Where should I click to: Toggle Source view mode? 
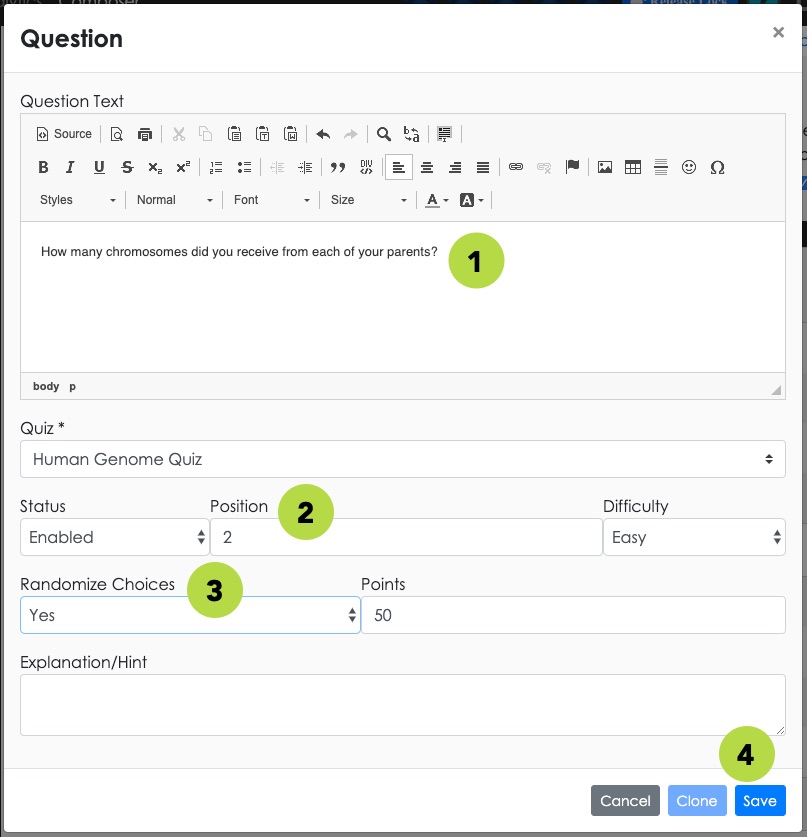coord(64,134)
